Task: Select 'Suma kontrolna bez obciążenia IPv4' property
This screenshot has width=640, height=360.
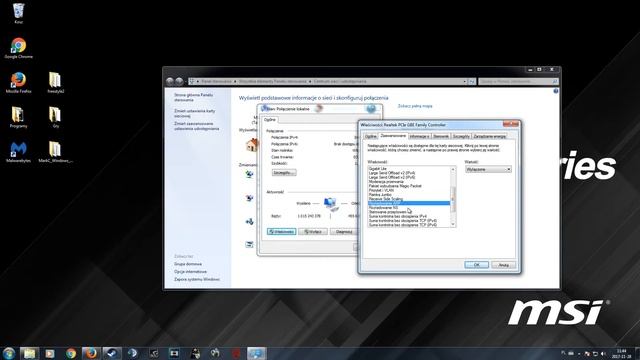Action: coord(398,216)
